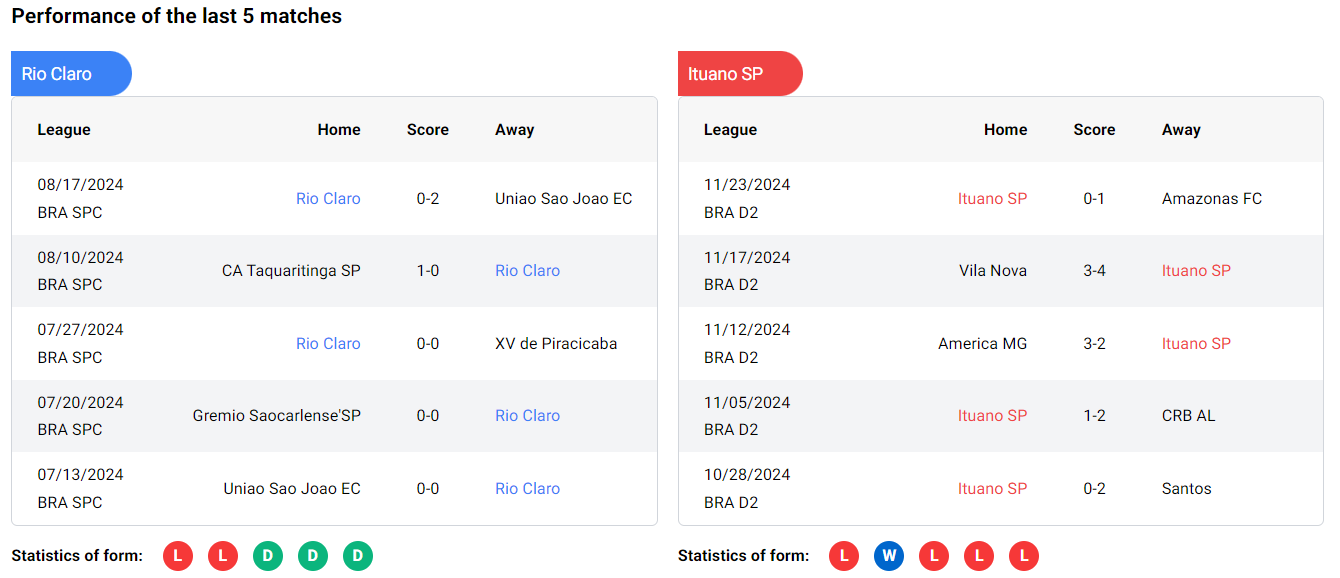The image size is (1340, 578).
Task: Click the Amazonas FC team name
Action: pos(1211,199)
